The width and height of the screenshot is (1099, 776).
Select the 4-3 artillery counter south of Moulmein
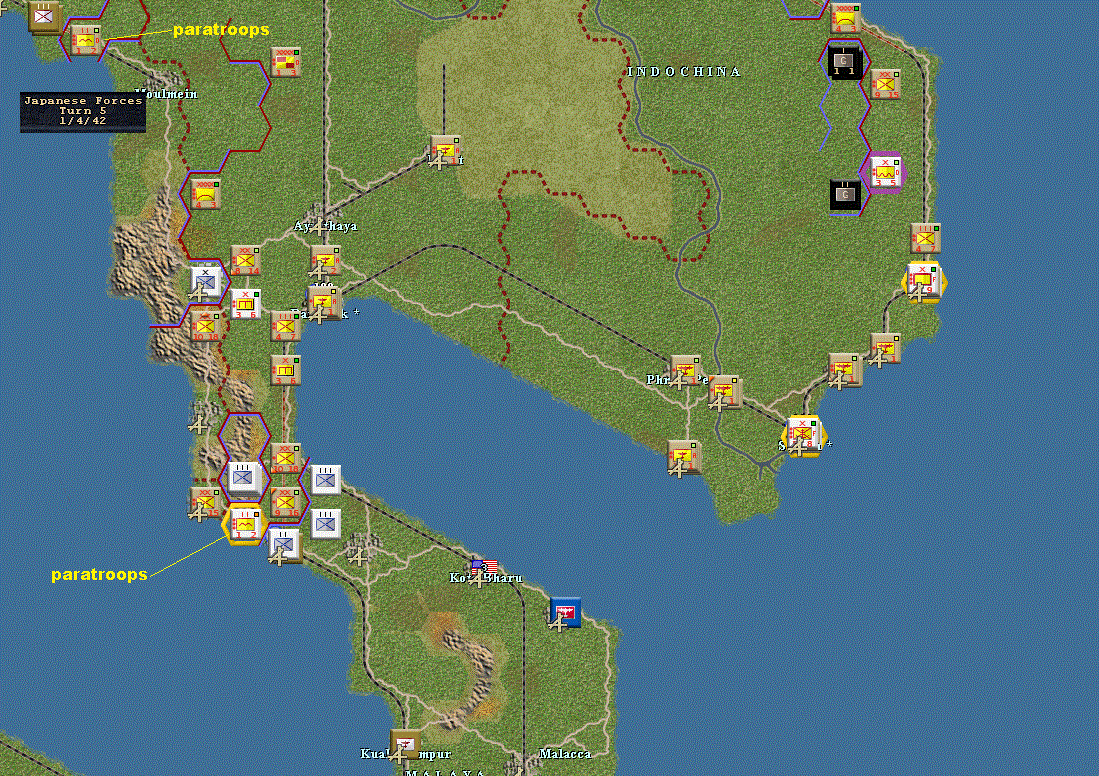pyautogui.click(x=205, y=194)
